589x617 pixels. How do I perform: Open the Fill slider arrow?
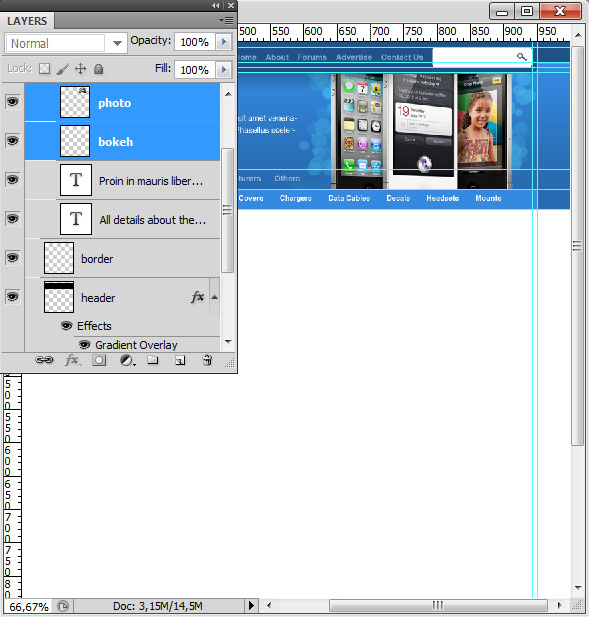click(223, 70)
